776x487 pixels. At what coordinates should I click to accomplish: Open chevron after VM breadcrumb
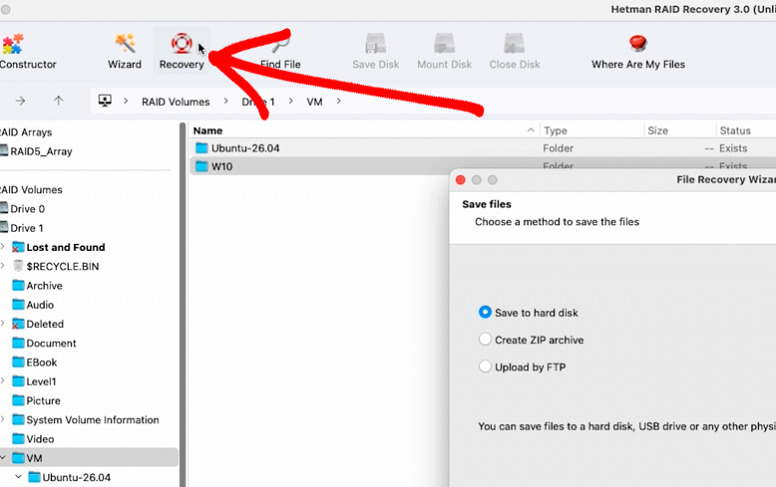click(x=339, y=101)
